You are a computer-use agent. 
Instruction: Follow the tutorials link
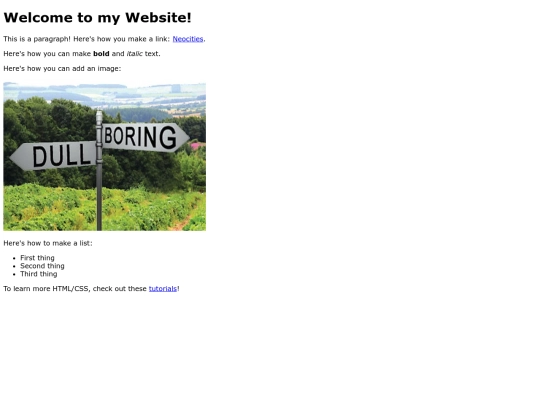point(163,289)
